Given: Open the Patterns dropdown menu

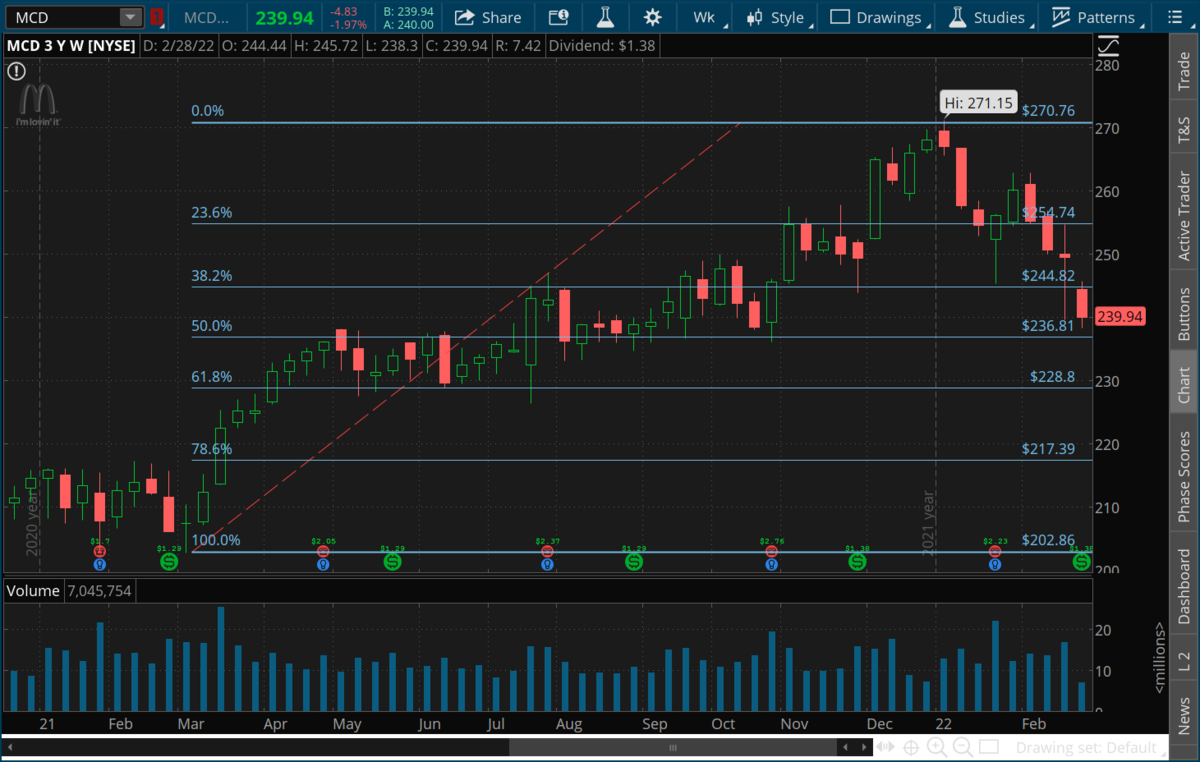Looking at the screenshot, I should [1097, 17].
